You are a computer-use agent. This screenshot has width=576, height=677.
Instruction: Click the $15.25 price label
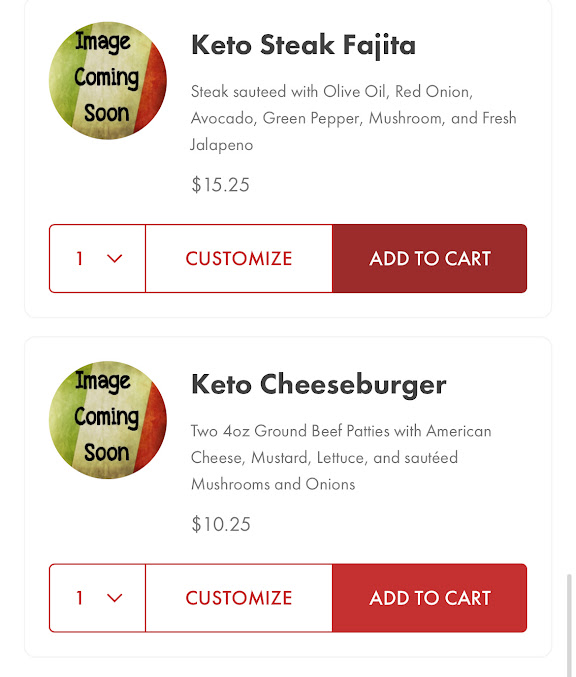tap(221, 185)
